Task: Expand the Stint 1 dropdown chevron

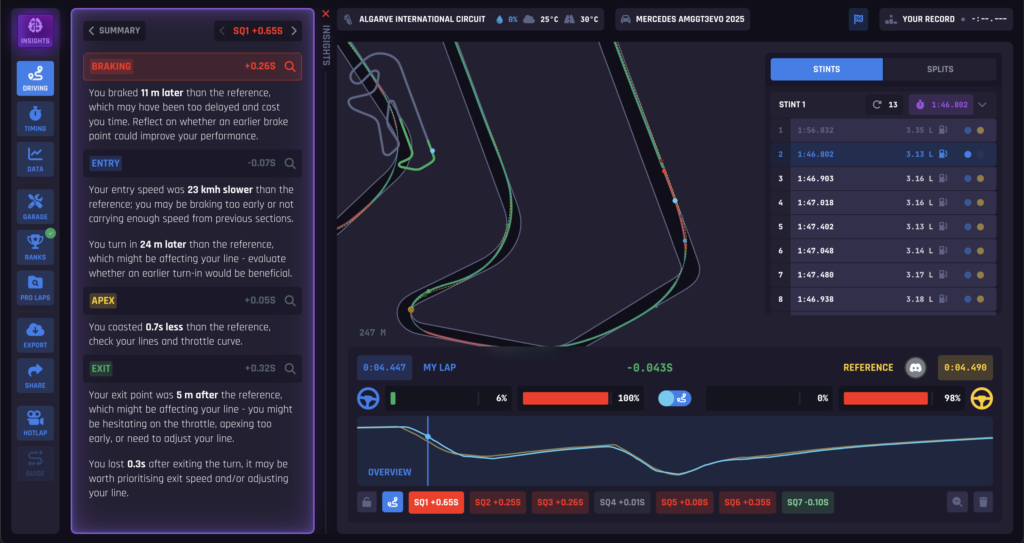Action: tap(982, 104)
